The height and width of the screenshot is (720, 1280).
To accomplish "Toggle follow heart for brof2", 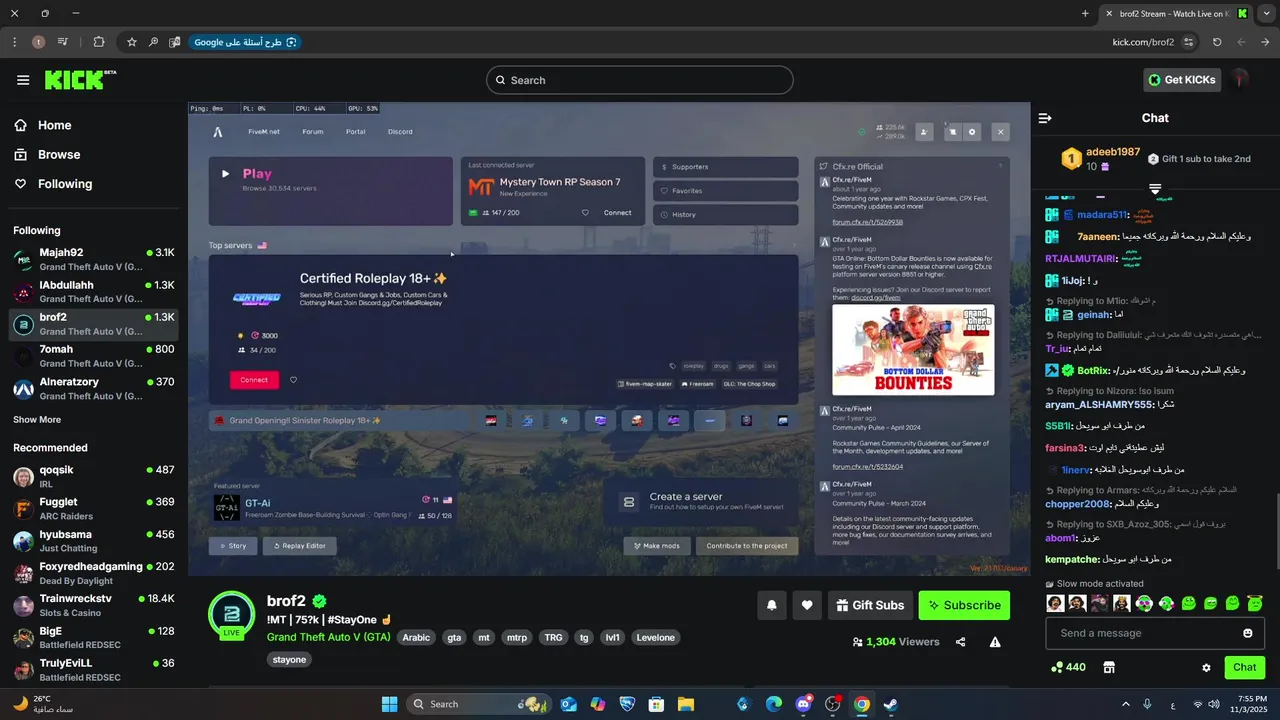I will click(807, 605).
